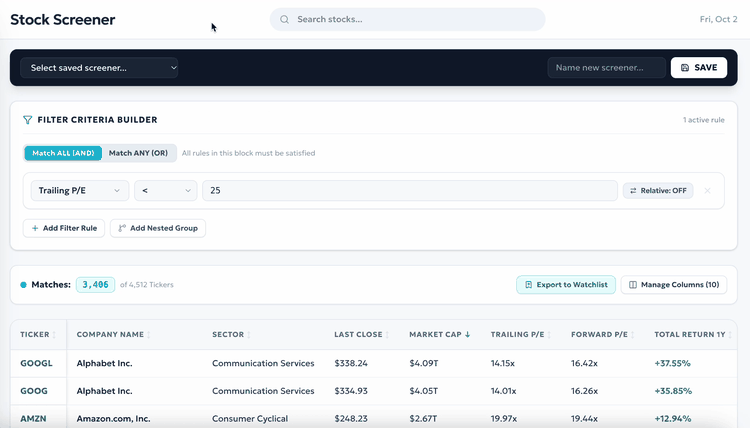Focus the Search stocks field

(408, 20)
